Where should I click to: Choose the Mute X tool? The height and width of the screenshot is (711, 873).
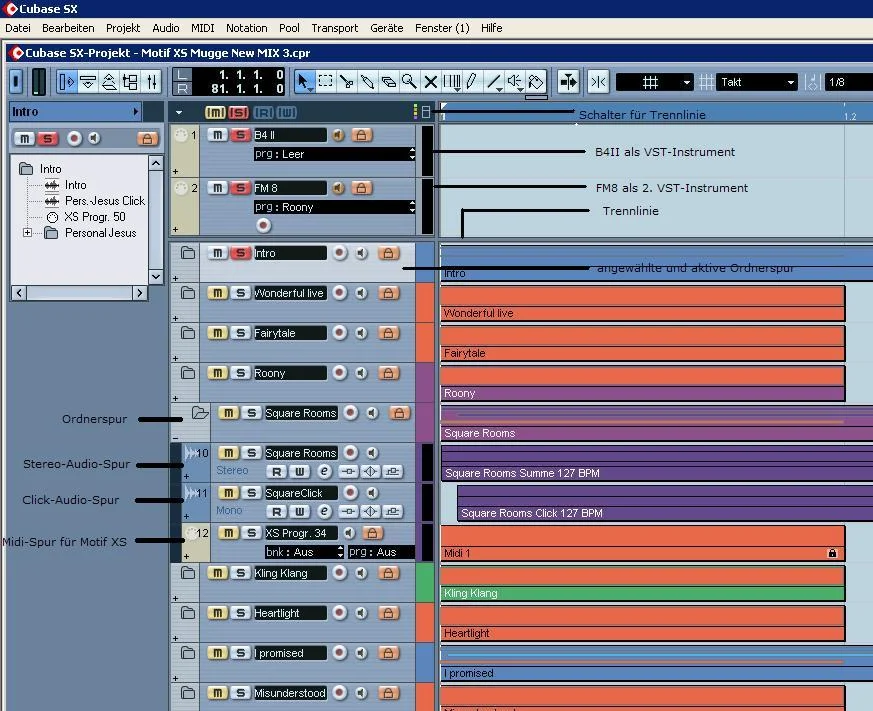click(x=430, y=82)
